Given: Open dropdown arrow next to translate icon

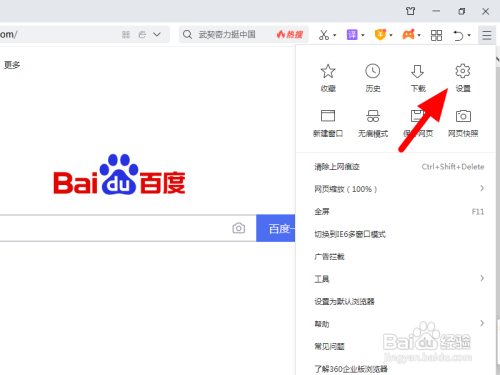Looking at the screenshot, I should point(363,35).
